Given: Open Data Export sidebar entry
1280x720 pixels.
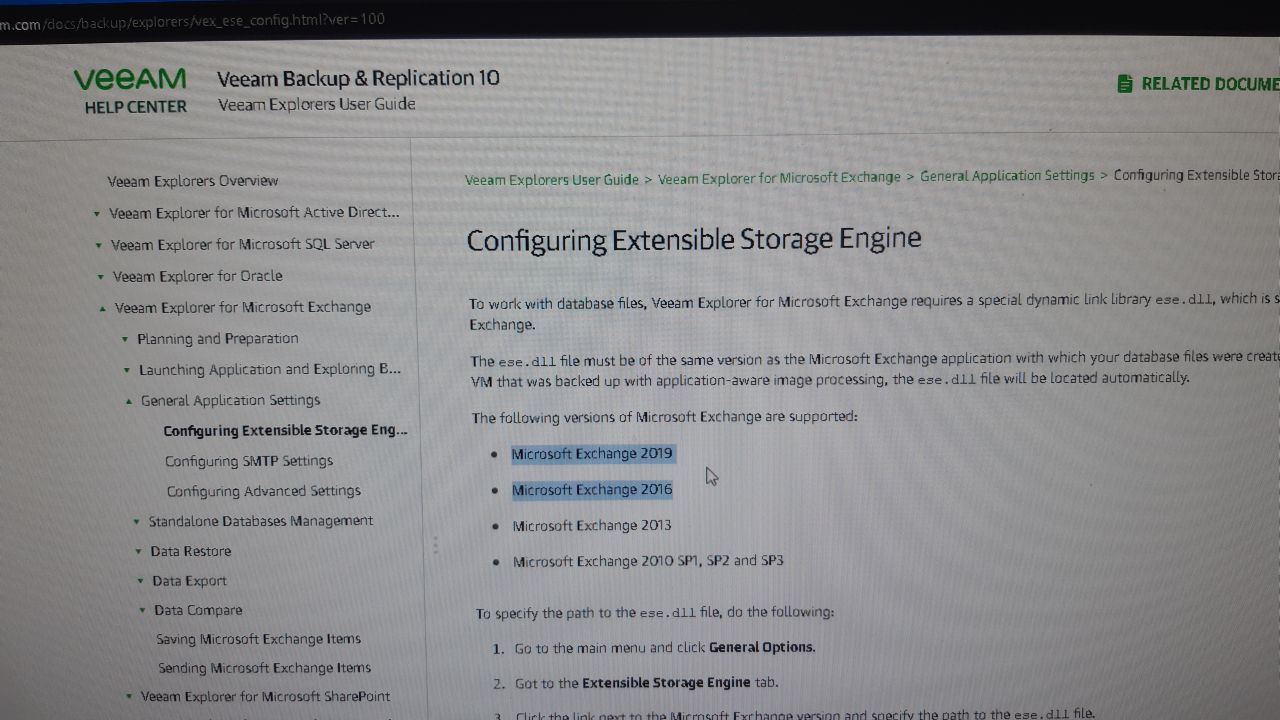Looking at the screenshot, I should (190, 581).
